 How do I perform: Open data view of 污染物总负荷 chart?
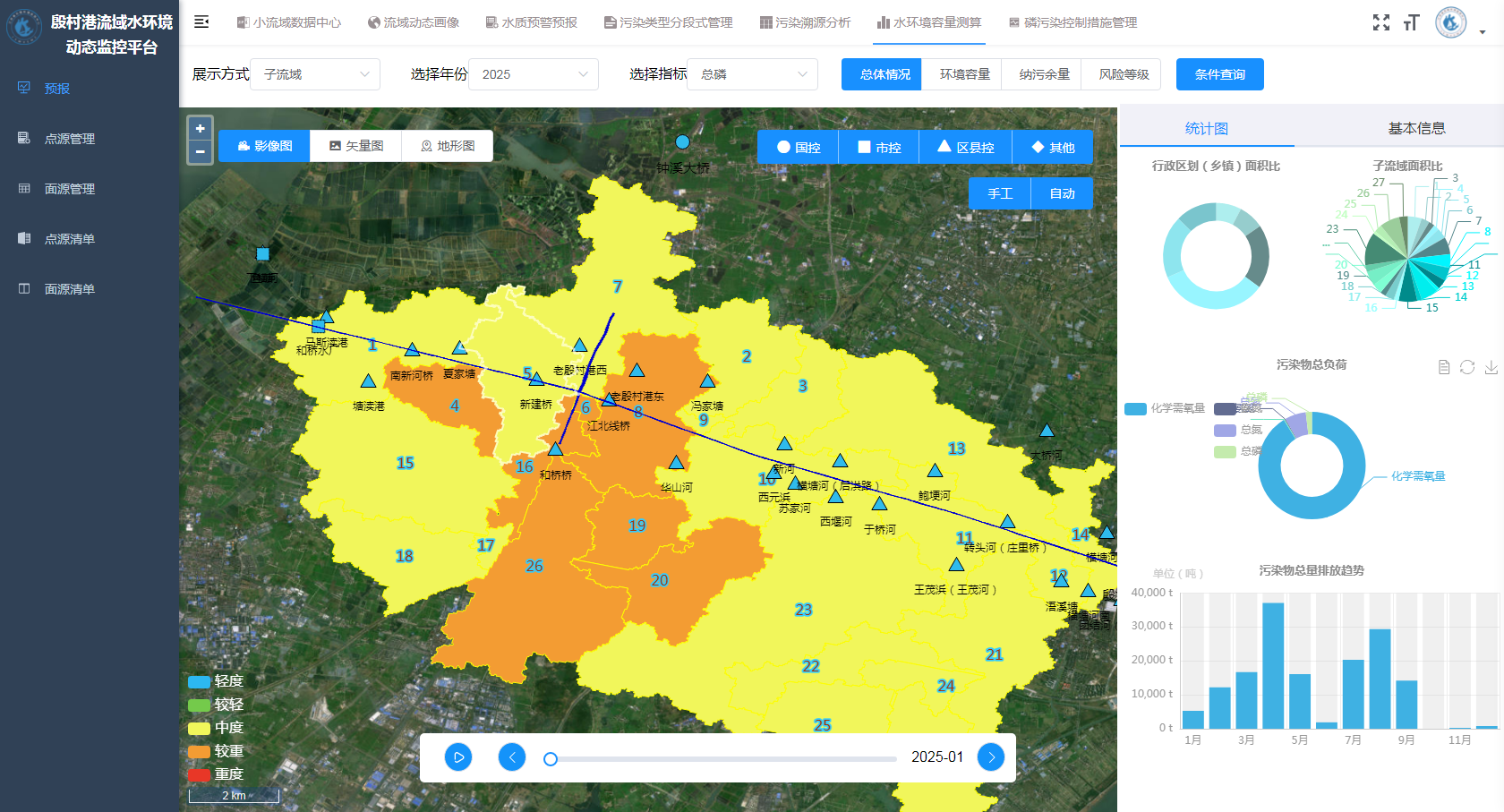[x=1443, y=367]
